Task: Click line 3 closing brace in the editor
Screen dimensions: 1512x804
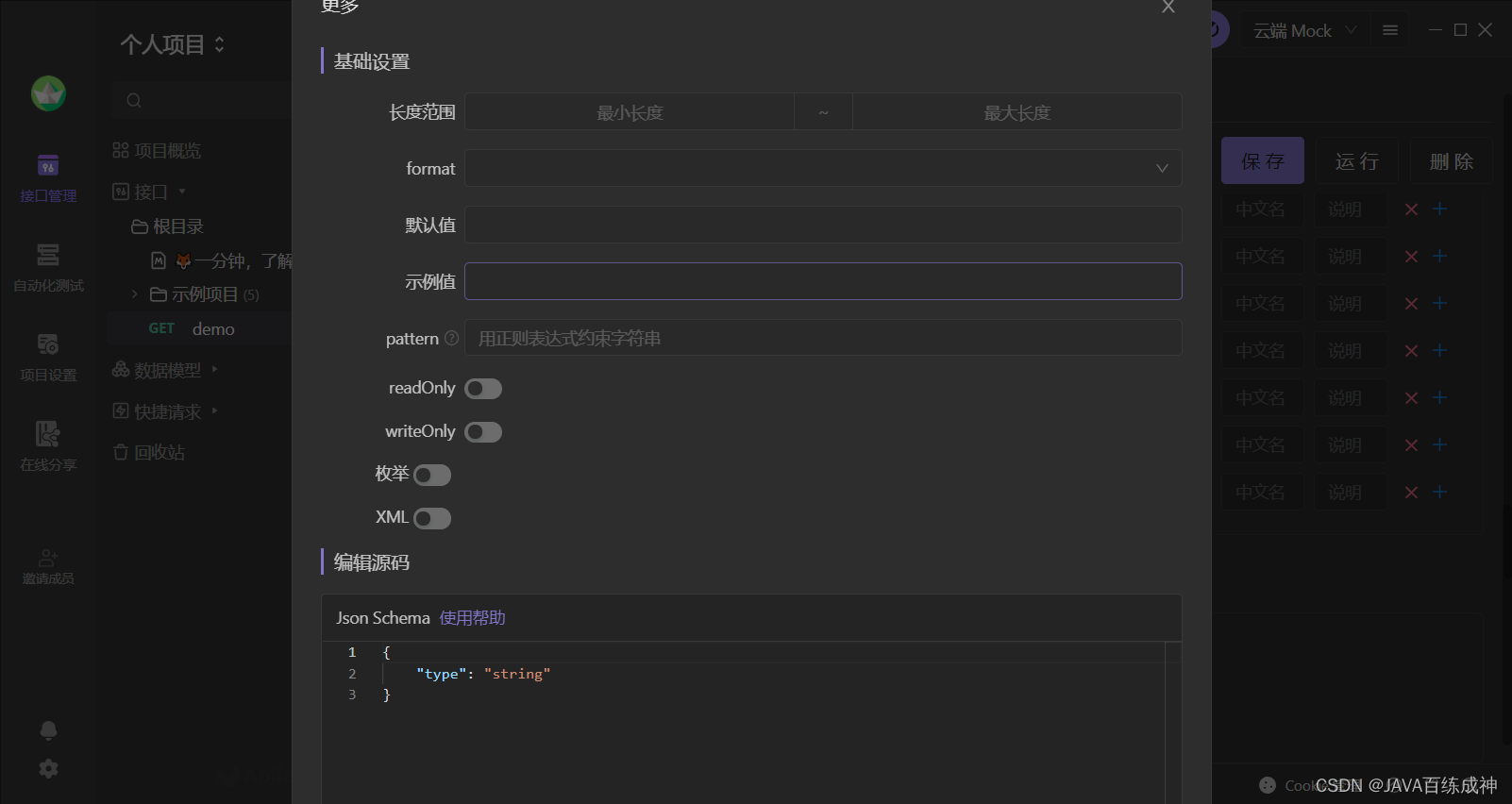Action: (386, 695)
